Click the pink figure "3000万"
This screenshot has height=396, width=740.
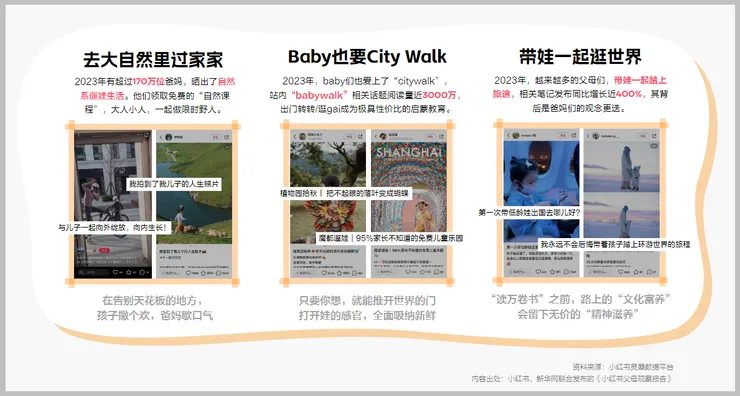point(439,95)
